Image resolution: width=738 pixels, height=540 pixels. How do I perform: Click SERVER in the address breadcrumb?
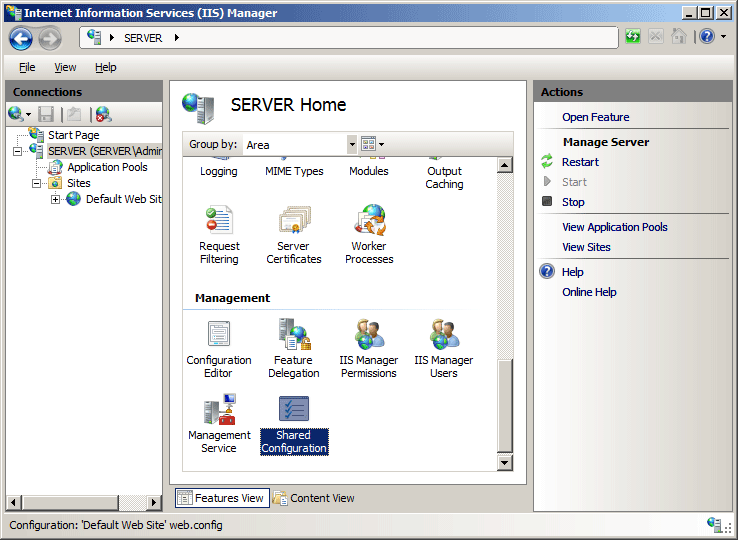pos(143,38)
